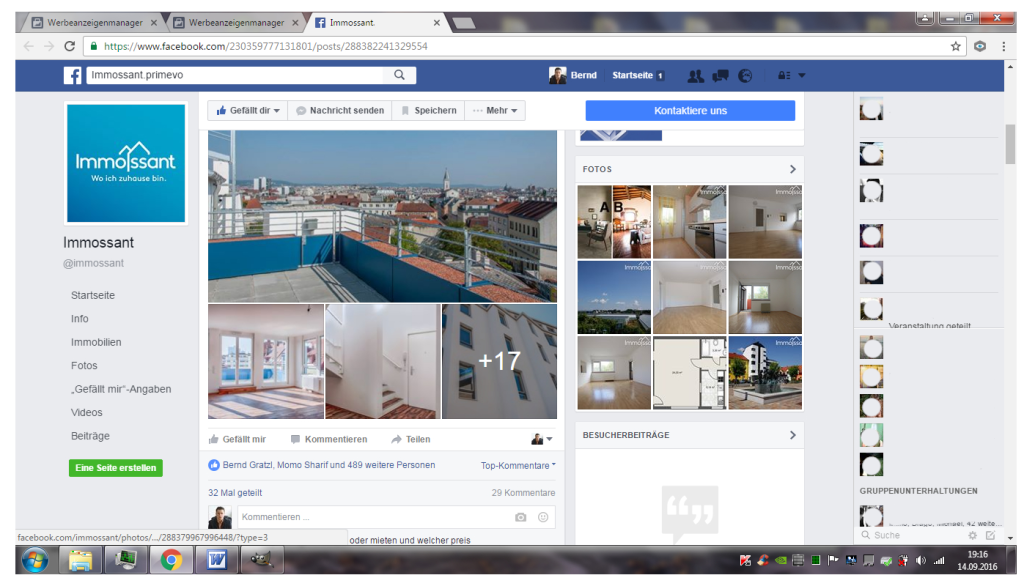
Task: Expand the Fotos section chevron
Action: (792, 169)
